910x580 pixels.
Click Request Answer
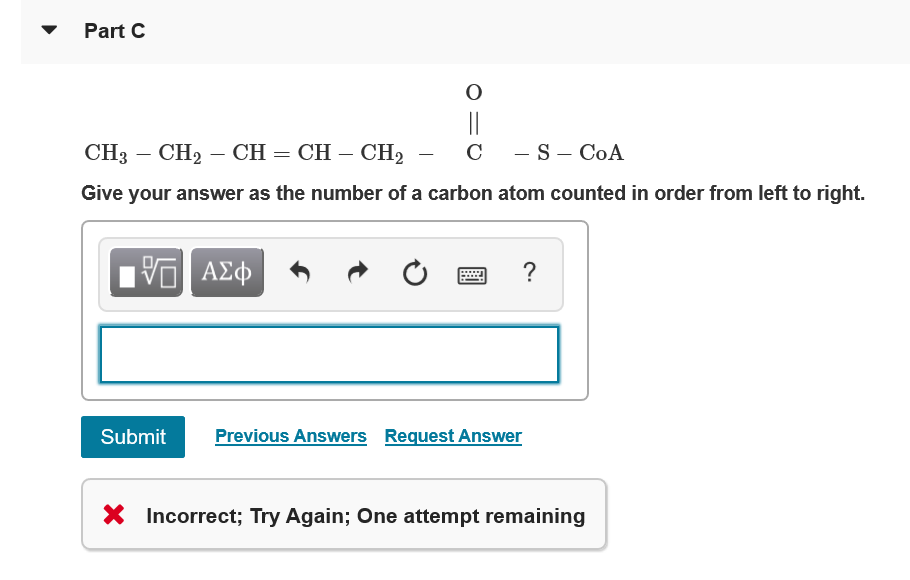pos(452,436)
